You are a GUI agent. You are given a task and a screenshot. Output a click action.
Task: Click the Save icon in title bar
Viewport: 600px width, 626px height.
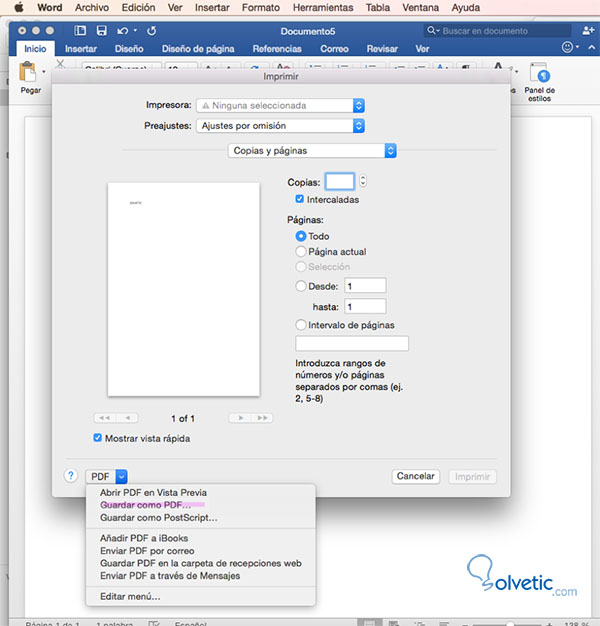tap(102, 31)
